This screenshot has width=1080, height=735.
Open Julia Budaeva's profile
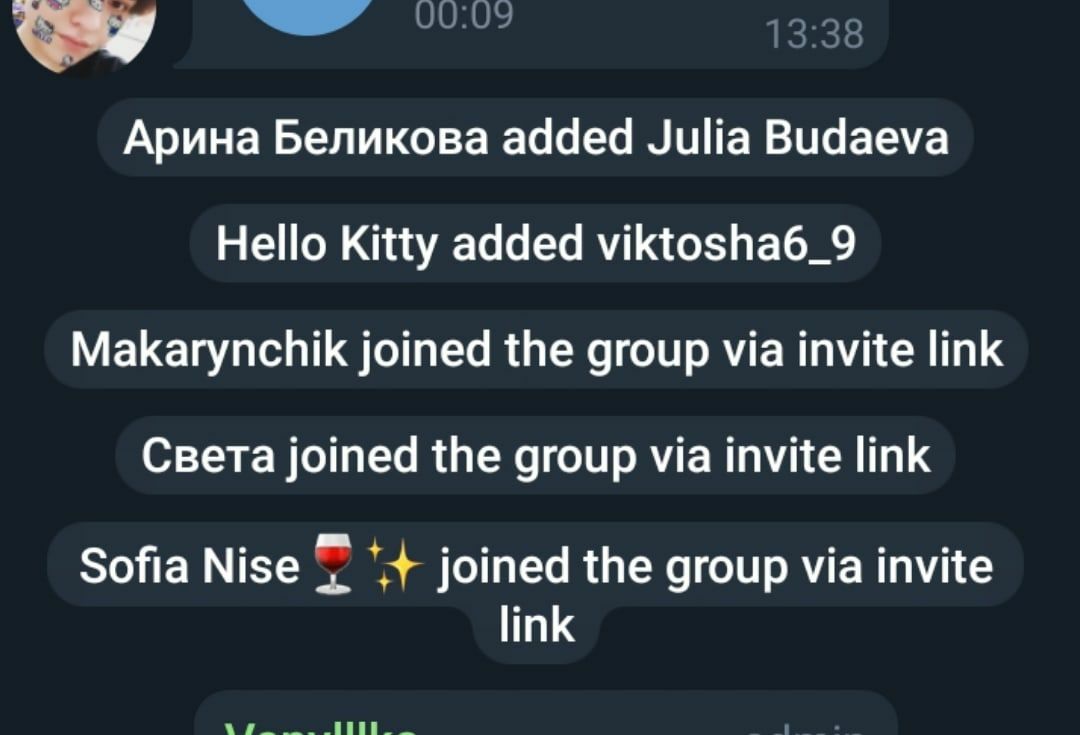798,137
